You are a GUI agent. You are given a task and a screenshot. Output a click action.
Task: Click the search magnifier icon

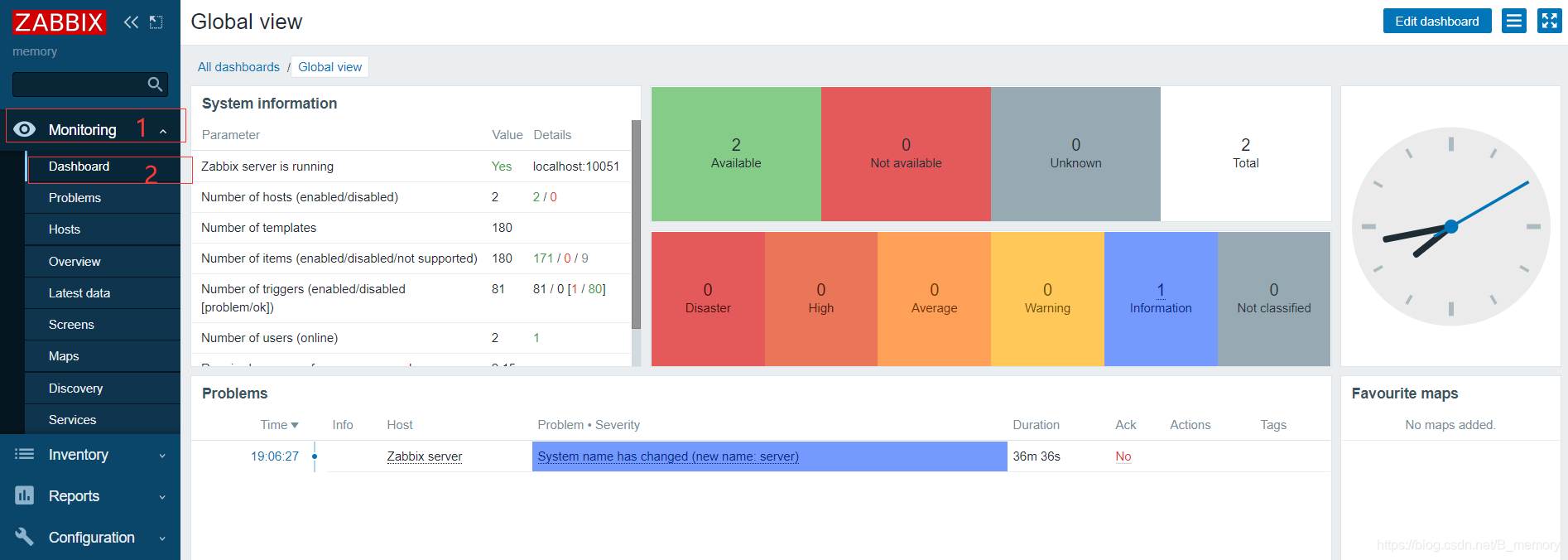tap(155, 84)
